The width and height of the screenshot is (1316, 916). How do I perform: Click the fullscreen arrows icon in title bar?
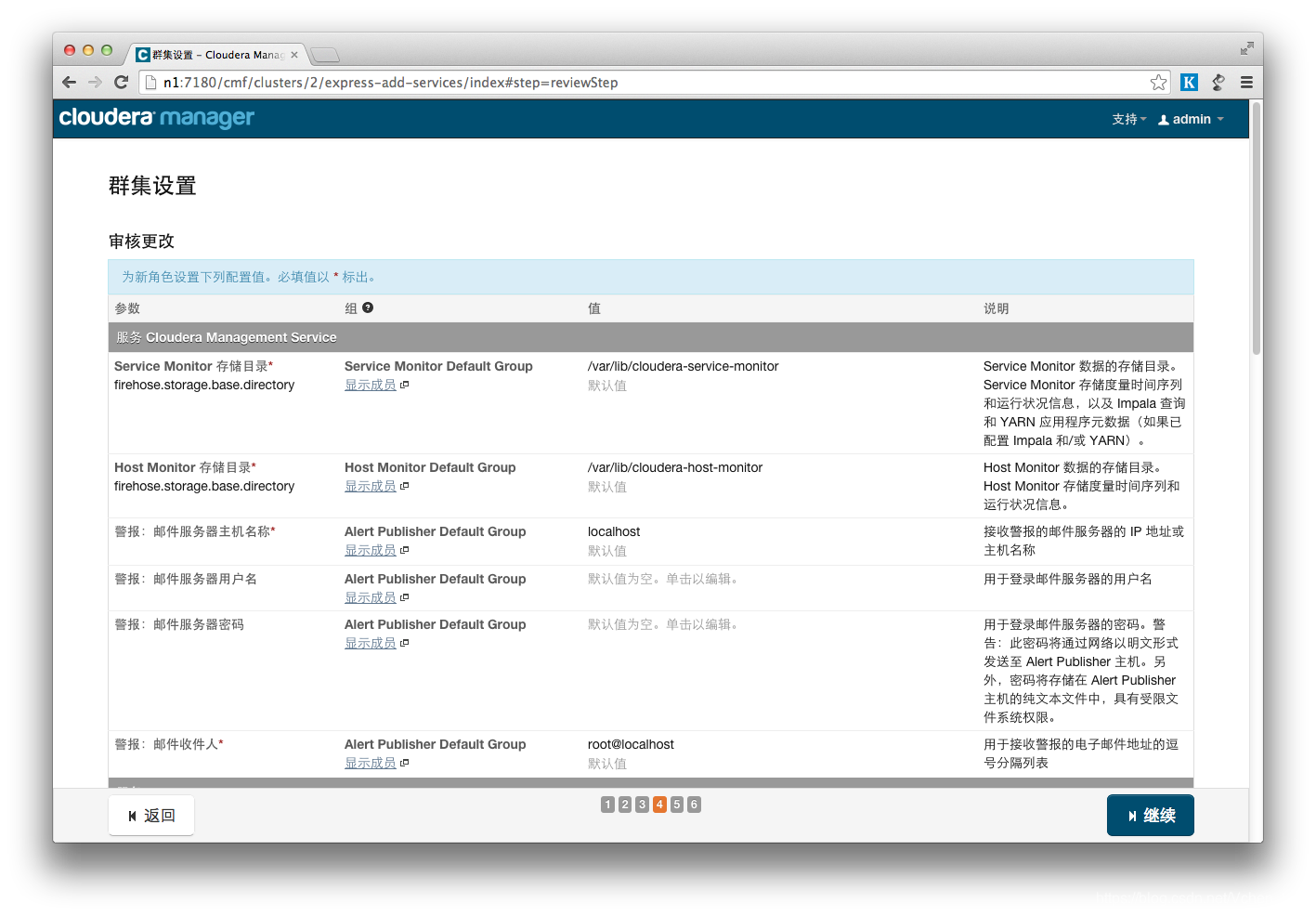click(x=1246, y=48)
